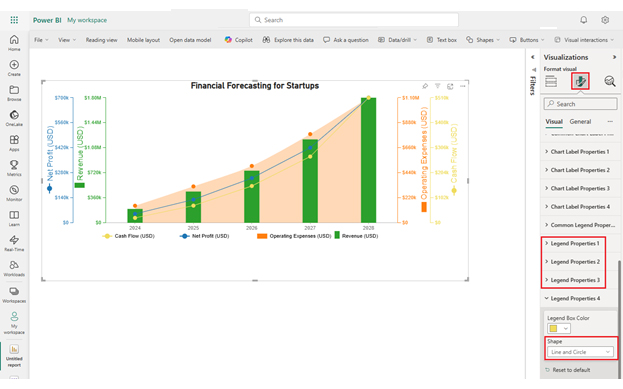Viewport: 623px width, 389px height.
Task: Select the Untitled report sidebar item
Action: (14, 356)
